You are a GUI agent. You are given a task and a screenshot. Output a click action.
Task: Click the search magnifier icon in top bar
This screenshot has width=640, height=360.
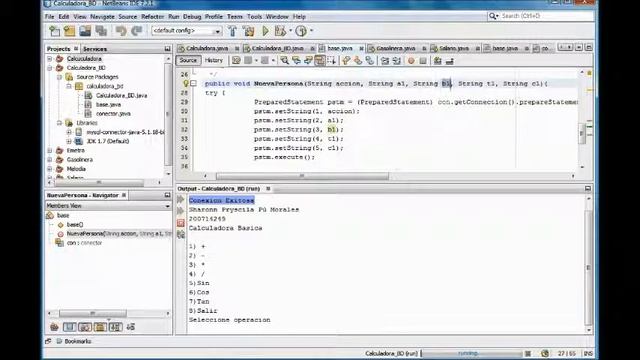[493, 16]
